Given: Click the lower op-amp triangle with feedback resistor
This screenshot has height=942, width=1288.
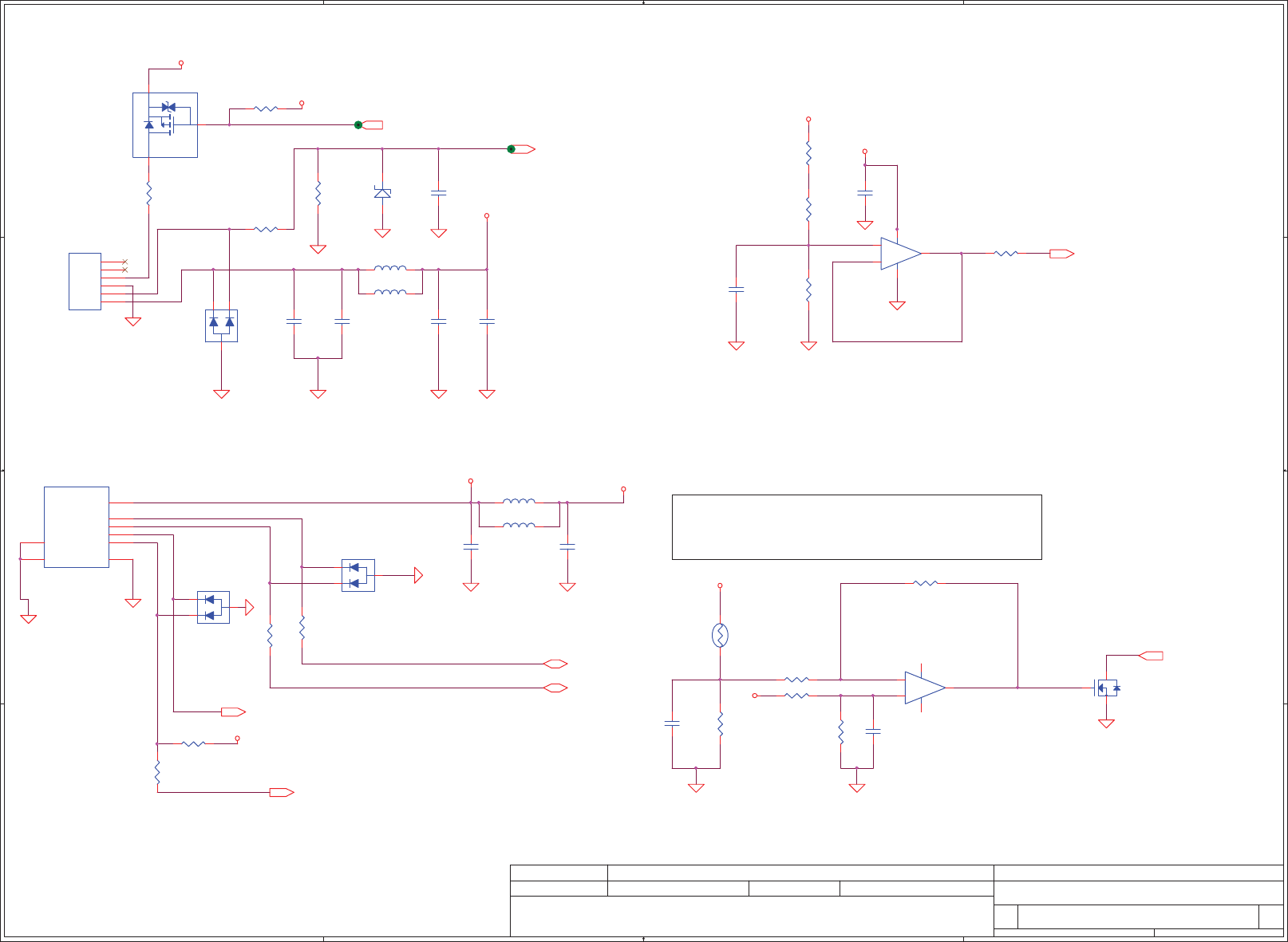Looking at the screenshot, I should coord(925,688).
